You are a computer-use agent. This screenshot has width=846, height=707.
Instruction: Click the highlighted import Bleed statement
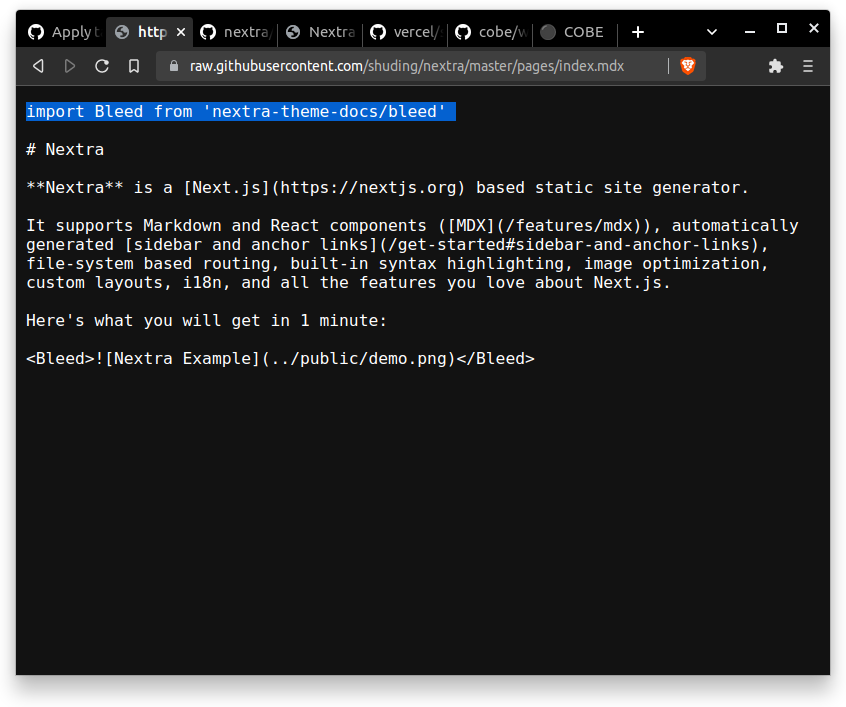(x=240, y=111)
